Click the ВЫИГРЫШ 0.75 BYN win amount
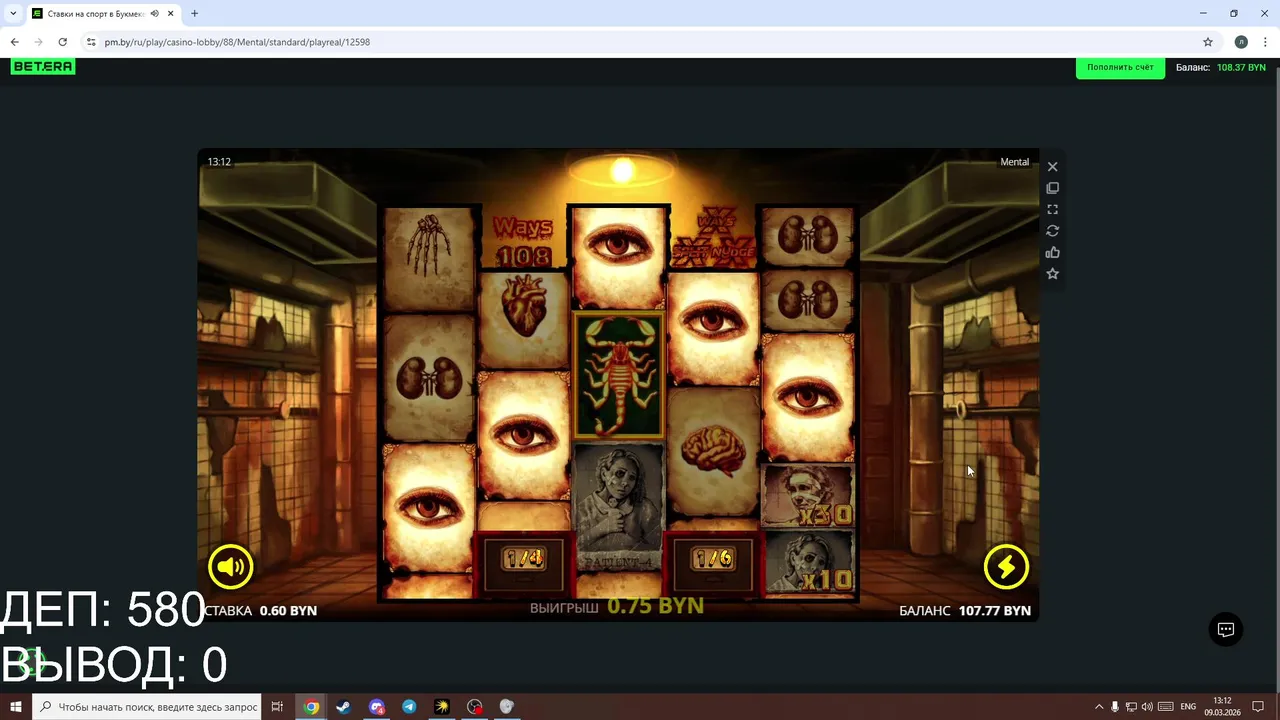Screen dimensions: 1280x720 pyautogui.click(x=617, y=606)
